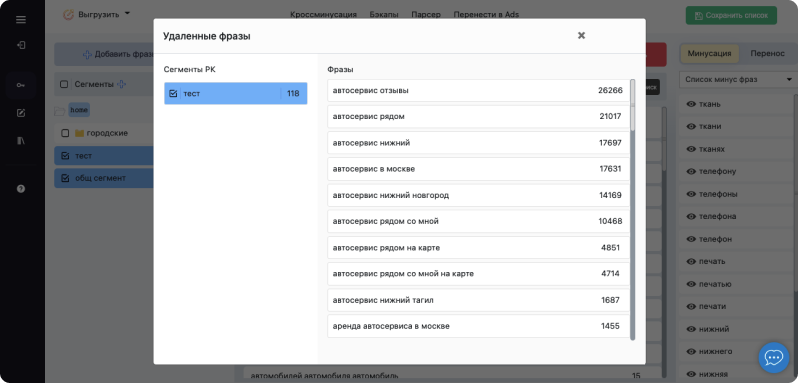Screen dimensions: 798x383
Task: Select phrase автосервис рядом со мной
Action: 478,221
